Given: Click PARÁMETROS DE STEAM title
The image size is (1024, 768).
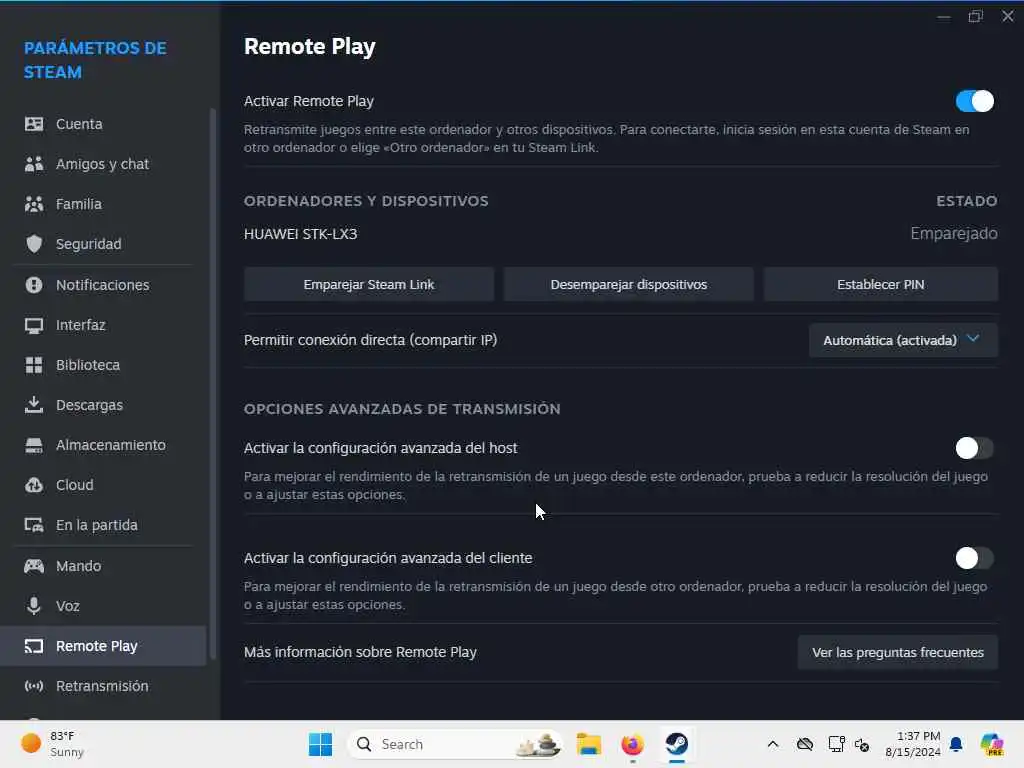Looking at the screenshot, I should (x=95, y=60).
